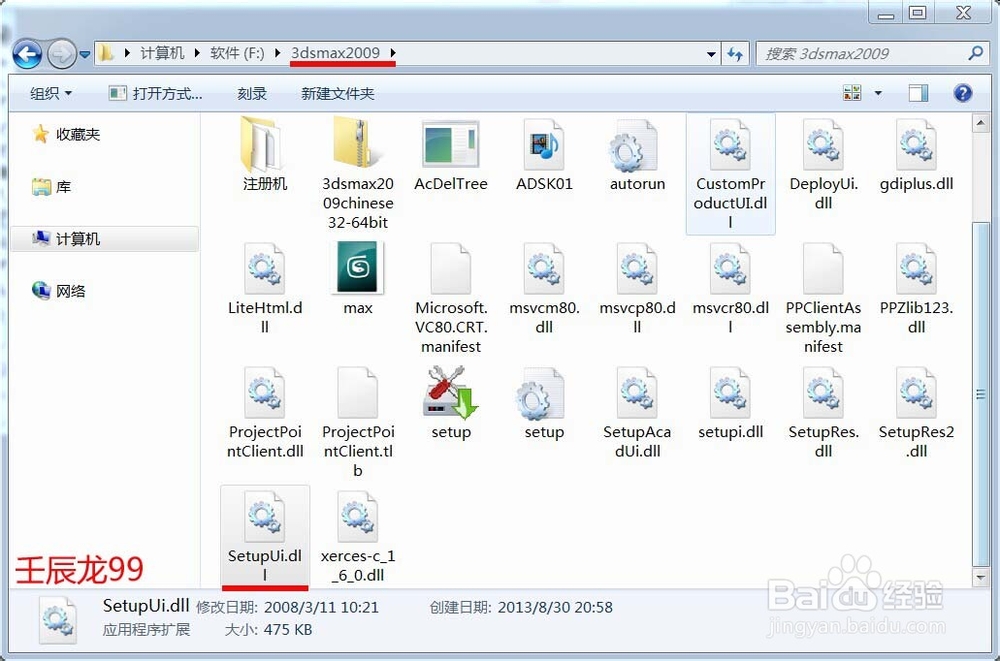This screenshot has height=661, width=1000.
Task: Navigate to 软件 (F:) in the address bar
Action: point(237,53)
